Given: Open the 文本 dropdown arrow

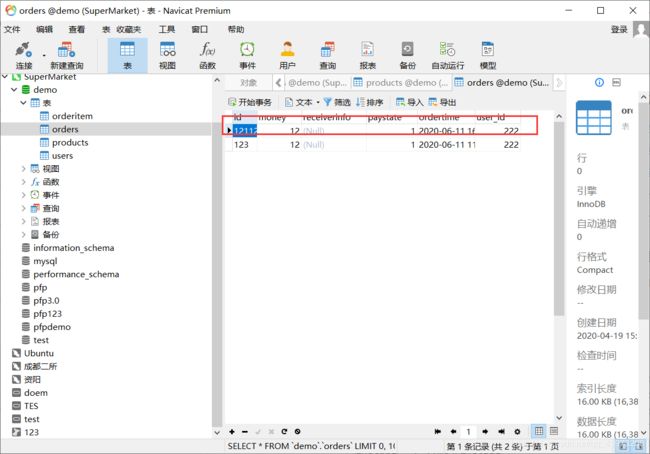Looking at the screenshot, I should click(x=318, y=102).
